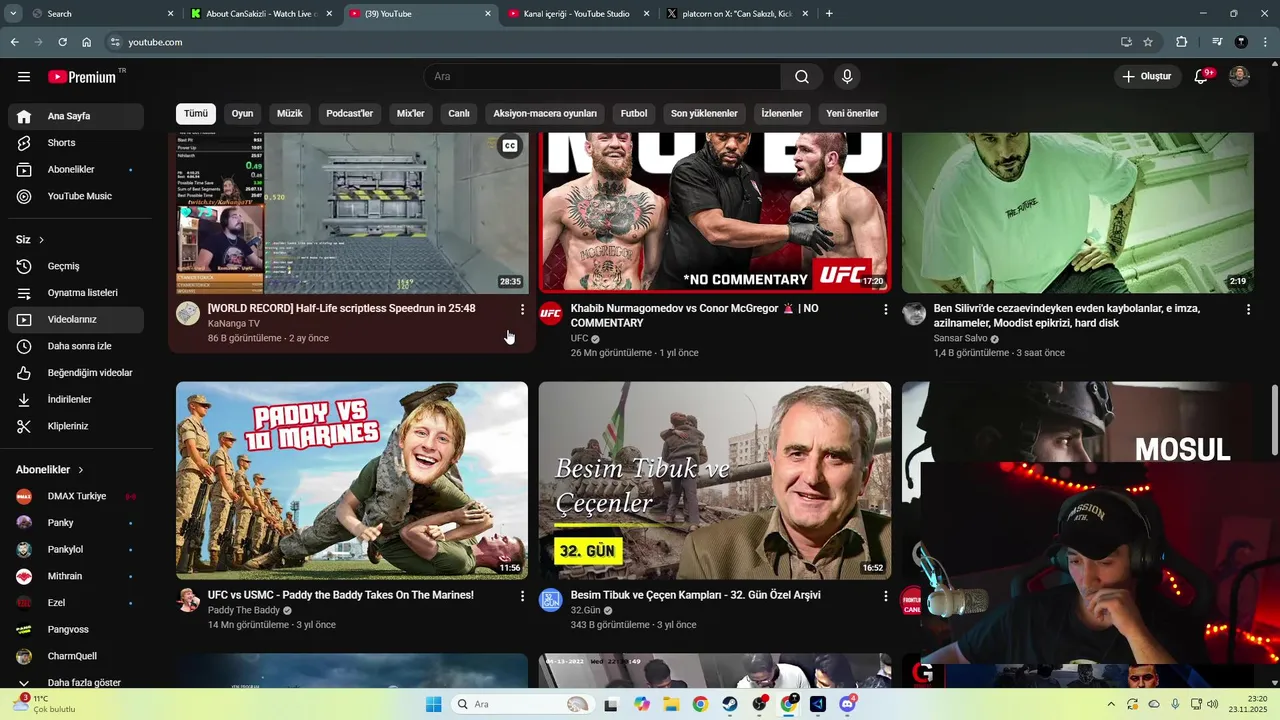The image size is (1280, 720).
Task: Open the tab search dropdown arrow
Action: pyautogui.click(x=13, y=14)
